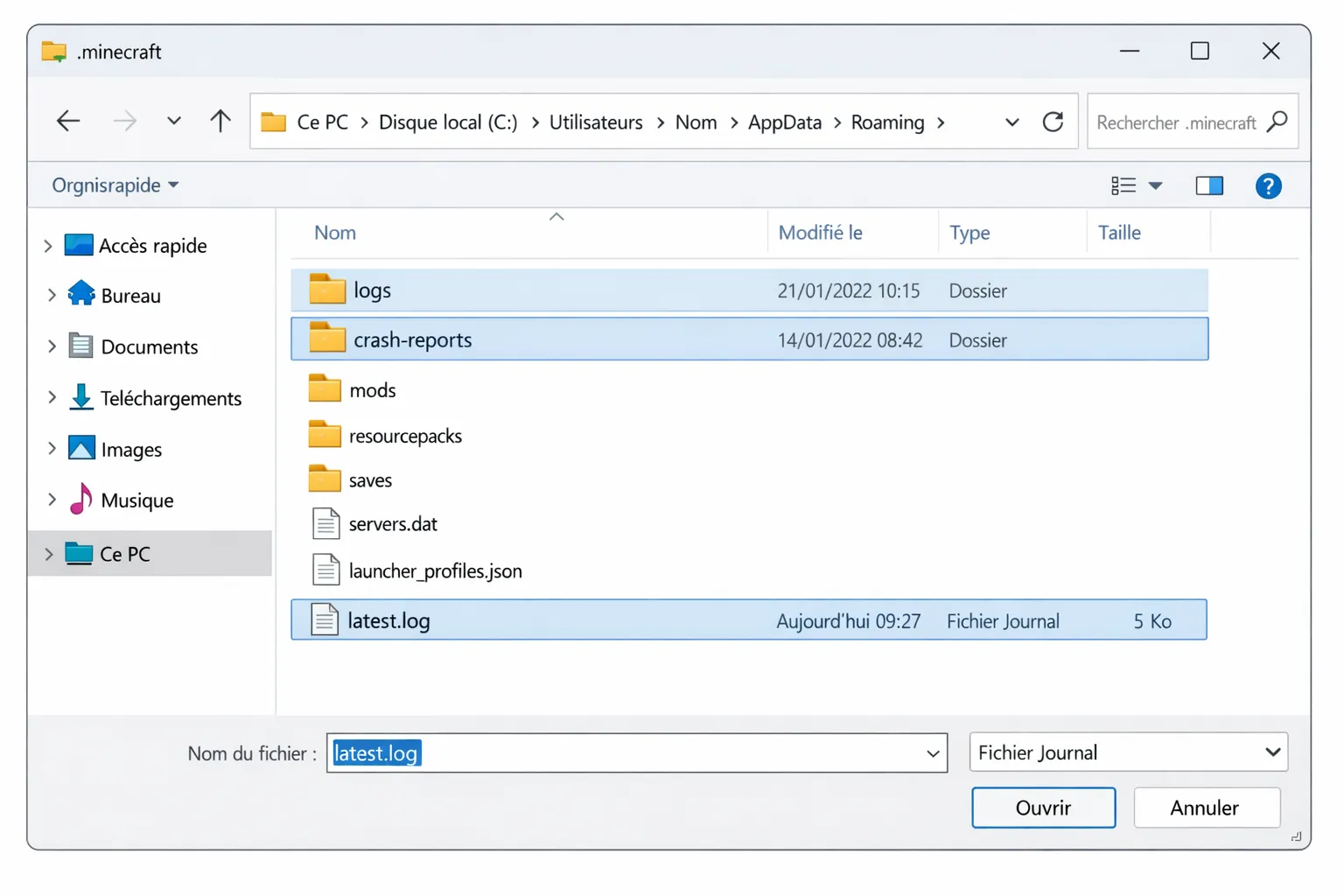Click the list view layout icon
The image size is (1344, 896).
1123,185
